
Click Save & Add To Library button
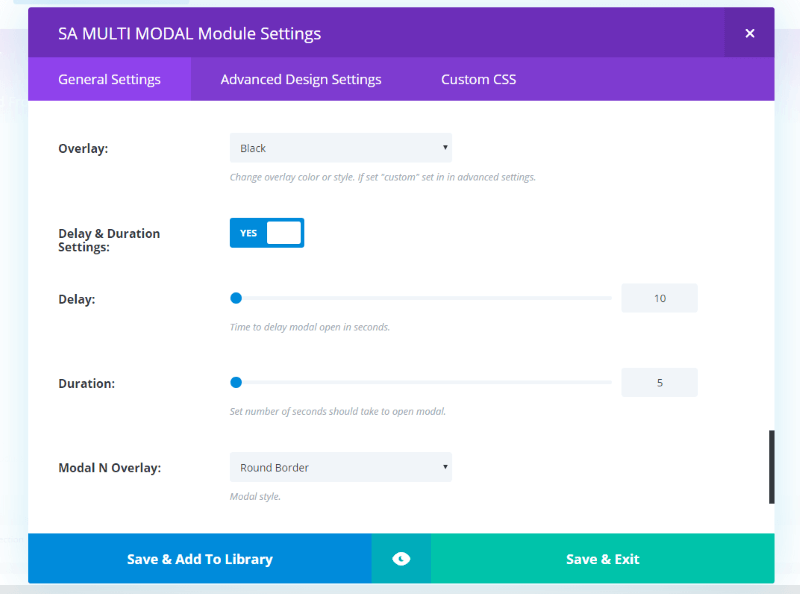(200, 559)
